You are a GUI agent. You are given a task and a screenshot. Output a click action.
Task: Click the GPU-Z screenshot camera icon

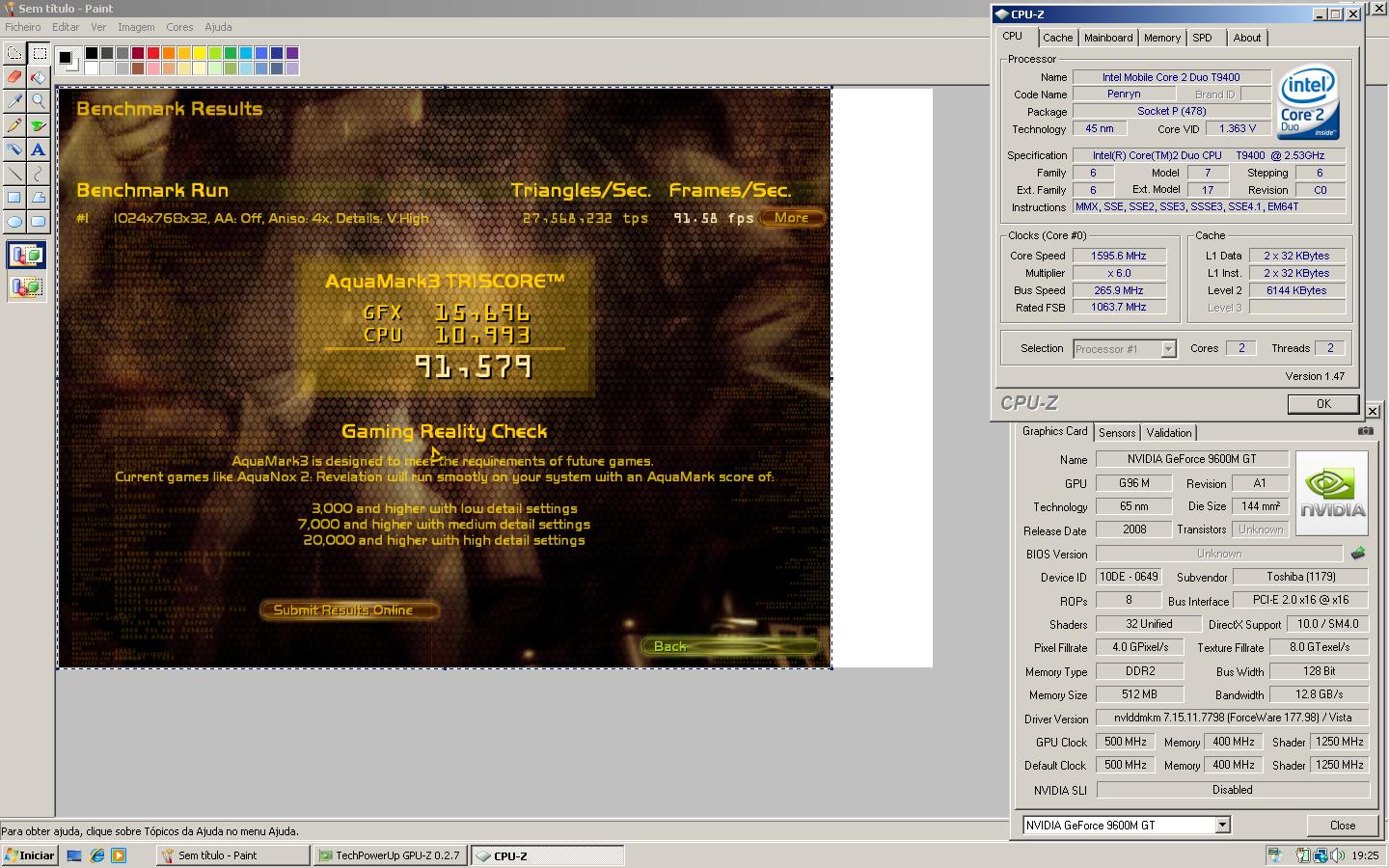[1365, 431]
